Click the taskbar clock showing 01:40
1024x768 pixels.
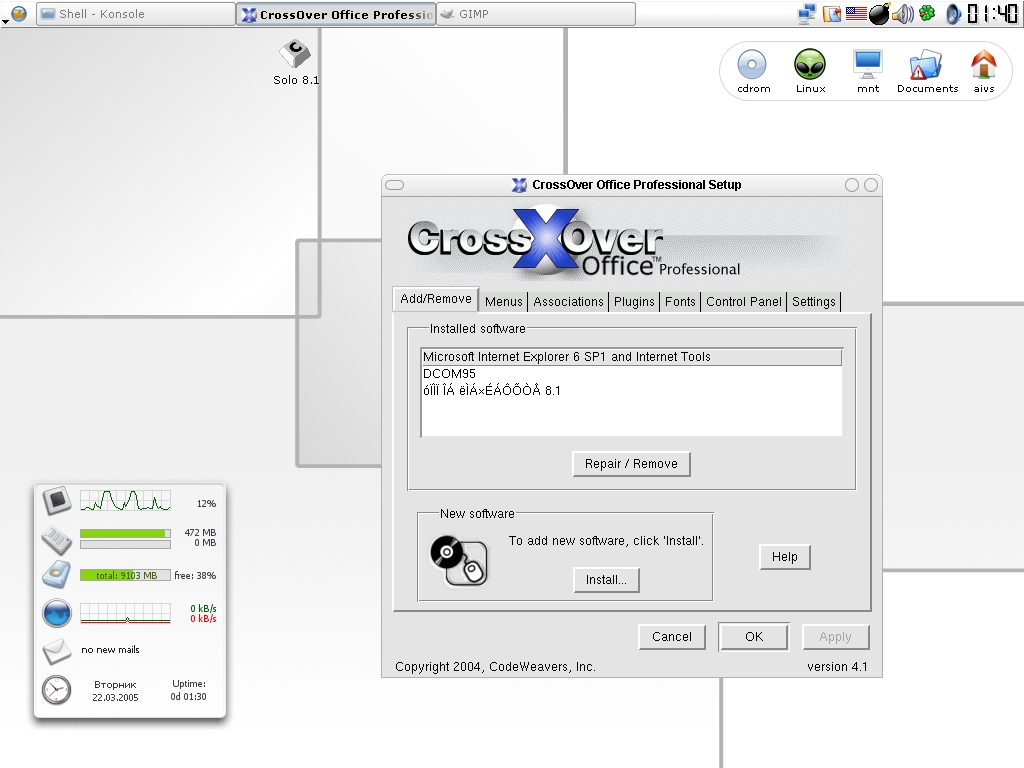[x=991, y=14]
